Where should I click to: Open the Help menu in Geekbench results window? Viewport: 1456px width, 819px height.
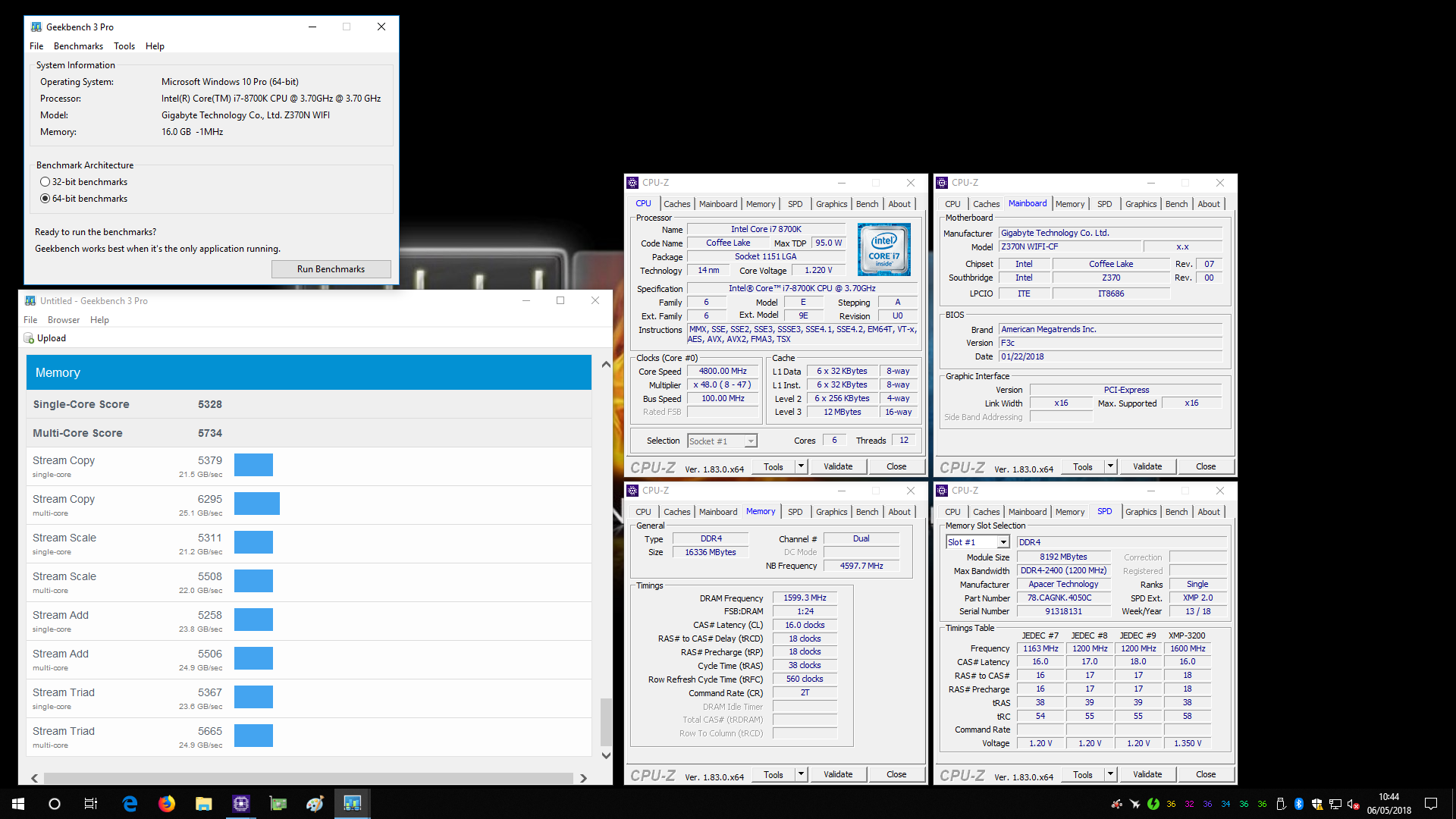99,320
